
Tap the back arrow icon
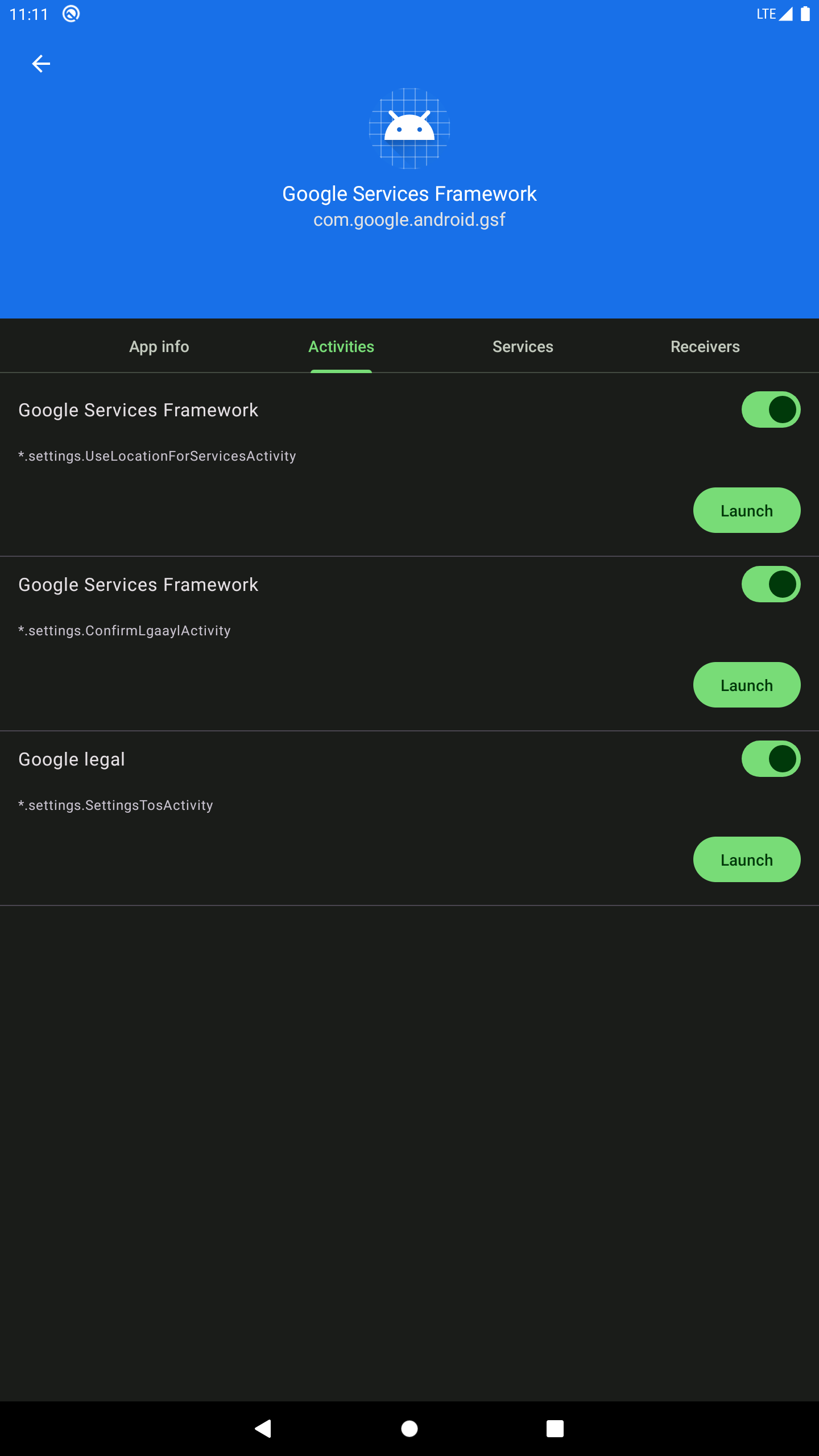[x=41, y=64]
